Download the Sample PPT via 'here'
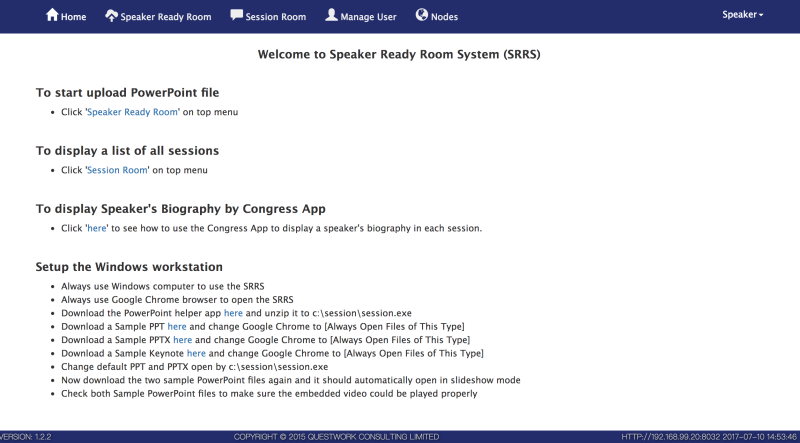 point(177,326)
